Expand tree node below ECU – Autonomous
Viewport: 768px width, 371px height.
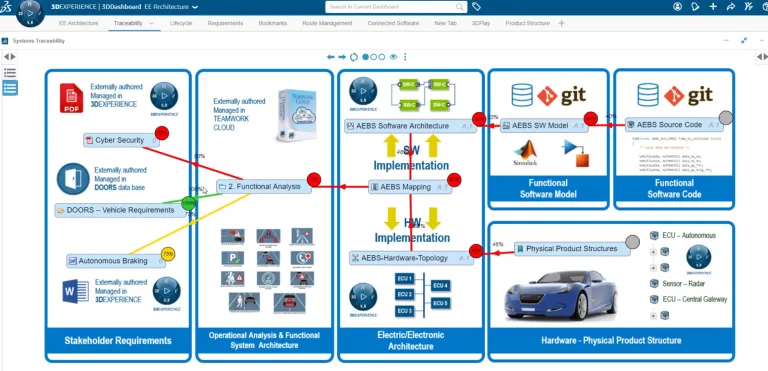pos(653,252)
